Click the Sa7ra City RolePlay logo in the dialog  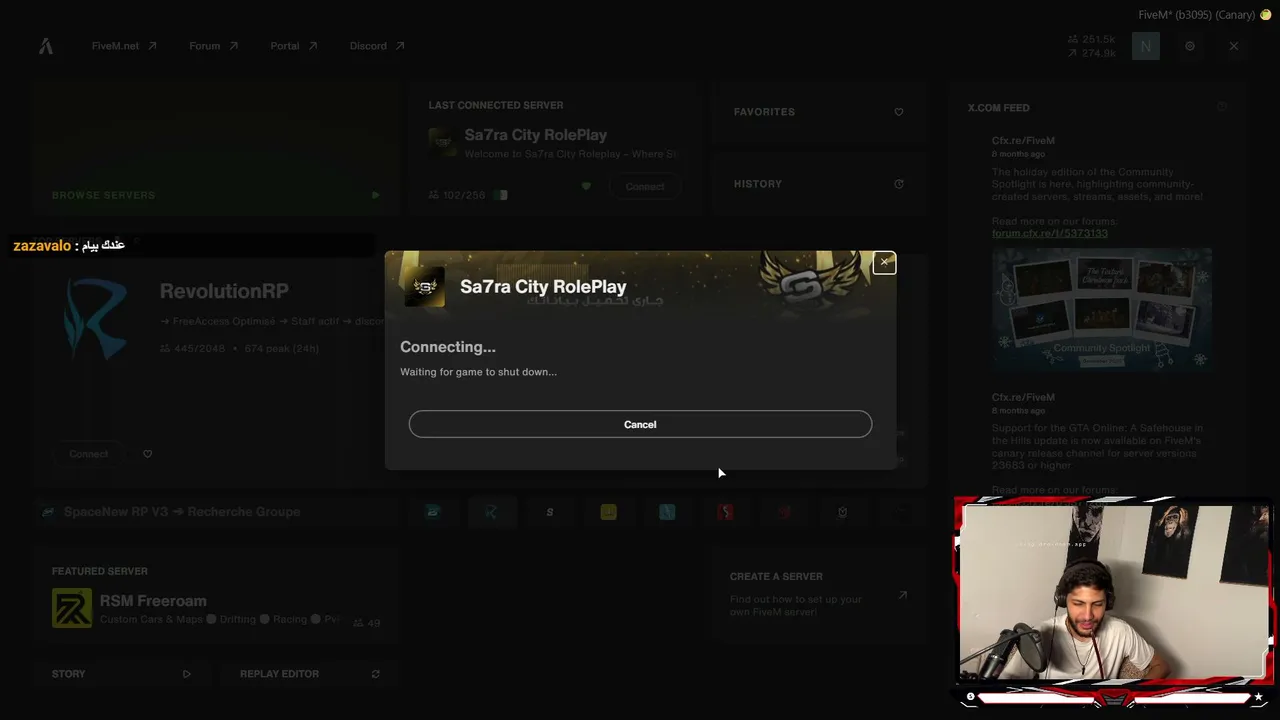[x=424, y=287]
